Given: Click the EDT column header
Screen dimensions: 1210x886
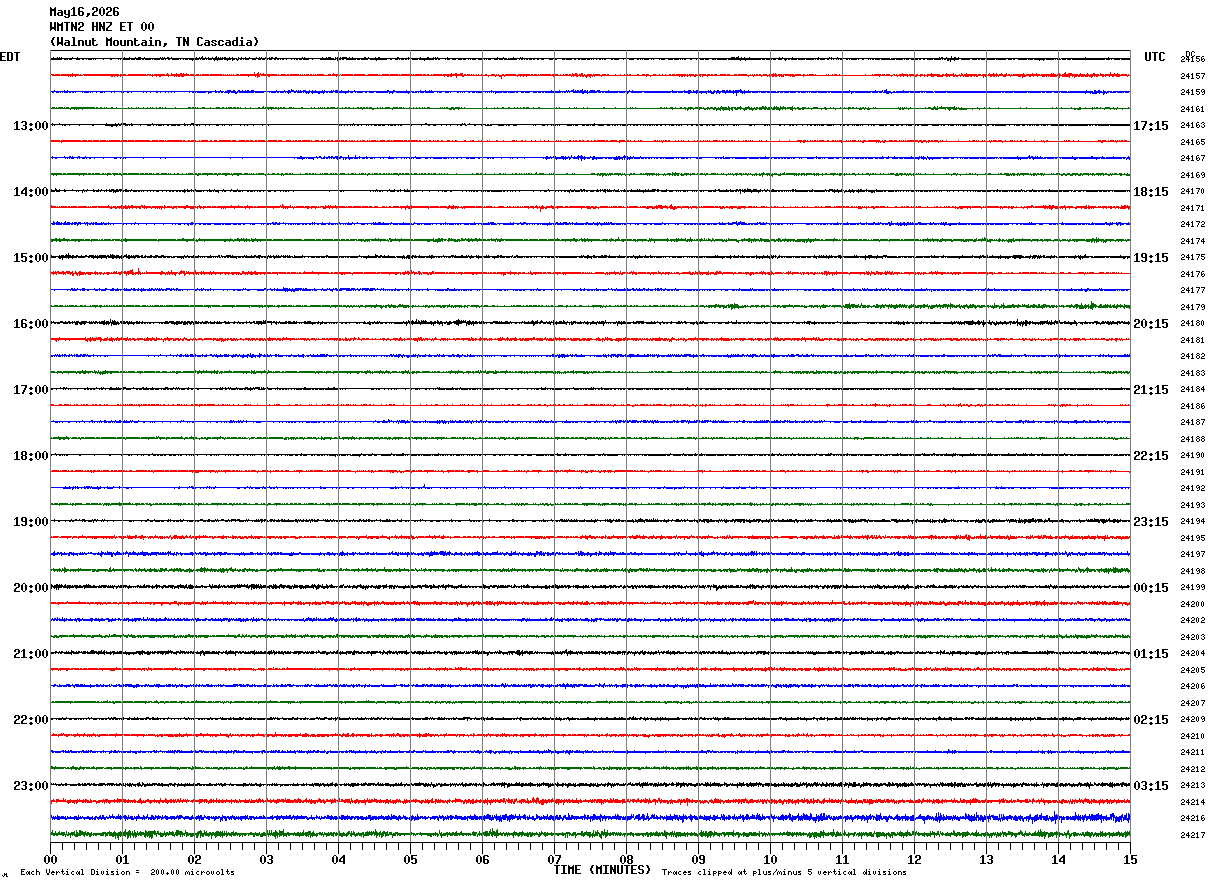Looking at the screenshot, I should click(10, 57).
